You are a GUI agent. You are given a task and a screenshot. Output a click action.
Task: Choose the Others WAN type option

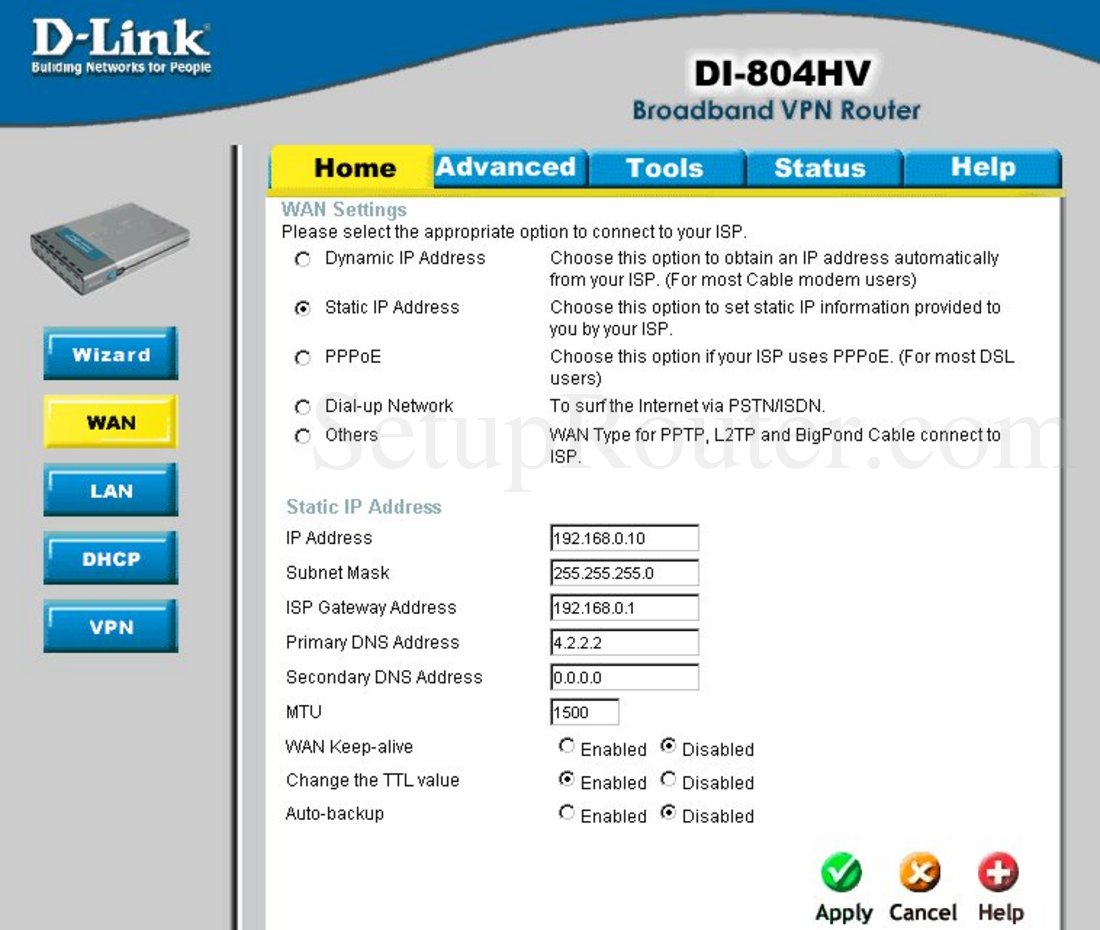coord(302,436)
